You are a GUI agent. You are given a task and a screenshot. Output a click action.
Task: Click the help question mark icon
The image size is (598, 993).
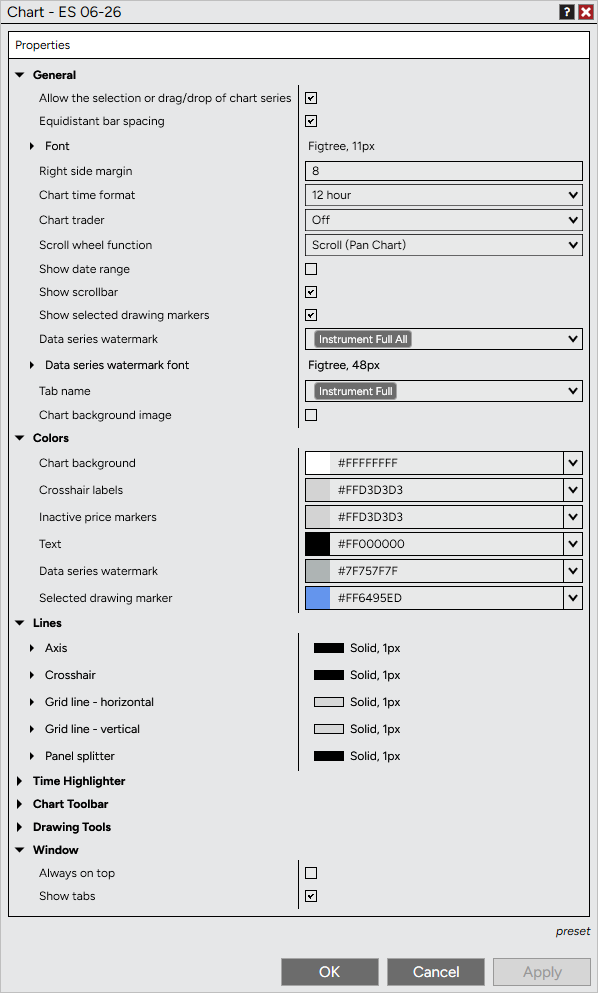566,12
